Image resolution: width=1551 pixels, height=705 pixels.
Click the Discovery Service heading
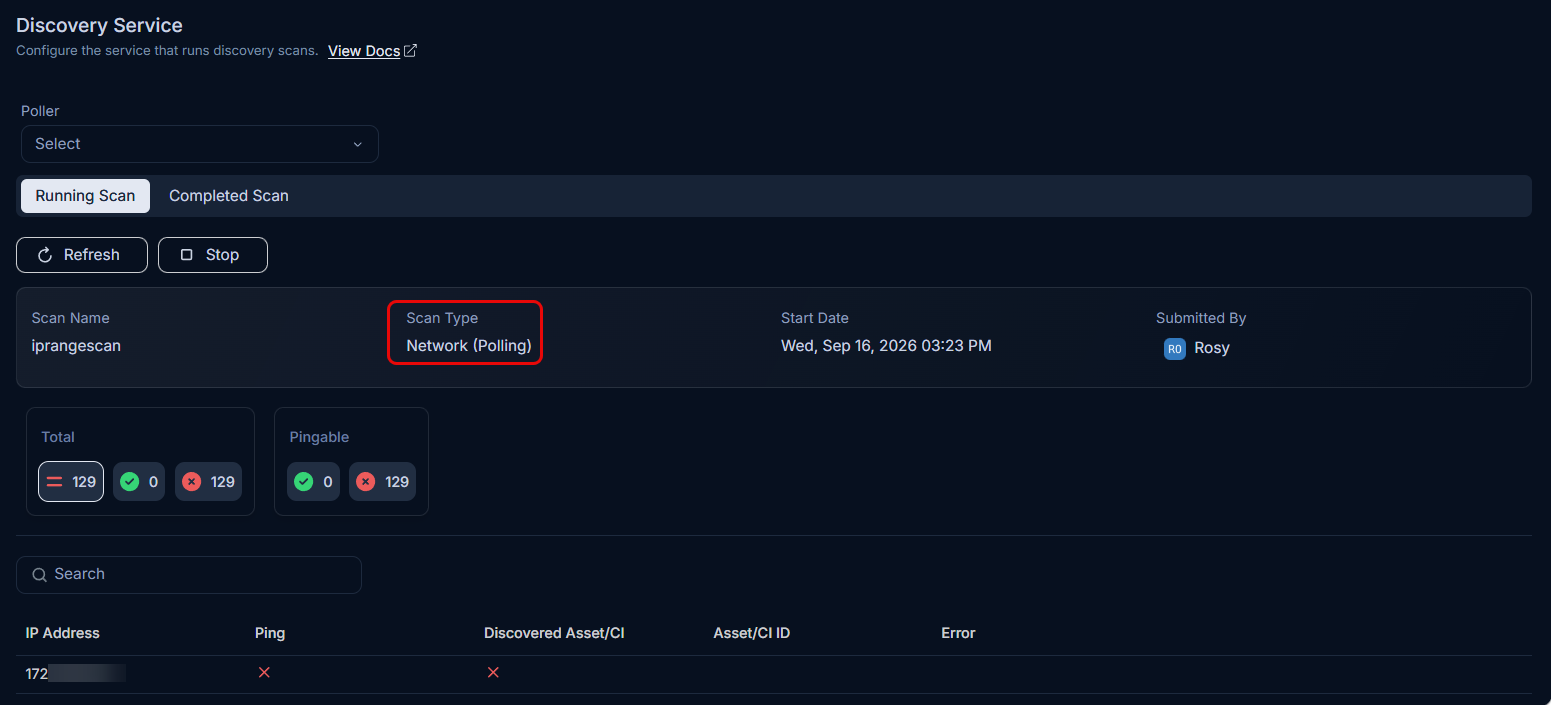point(99,25)
